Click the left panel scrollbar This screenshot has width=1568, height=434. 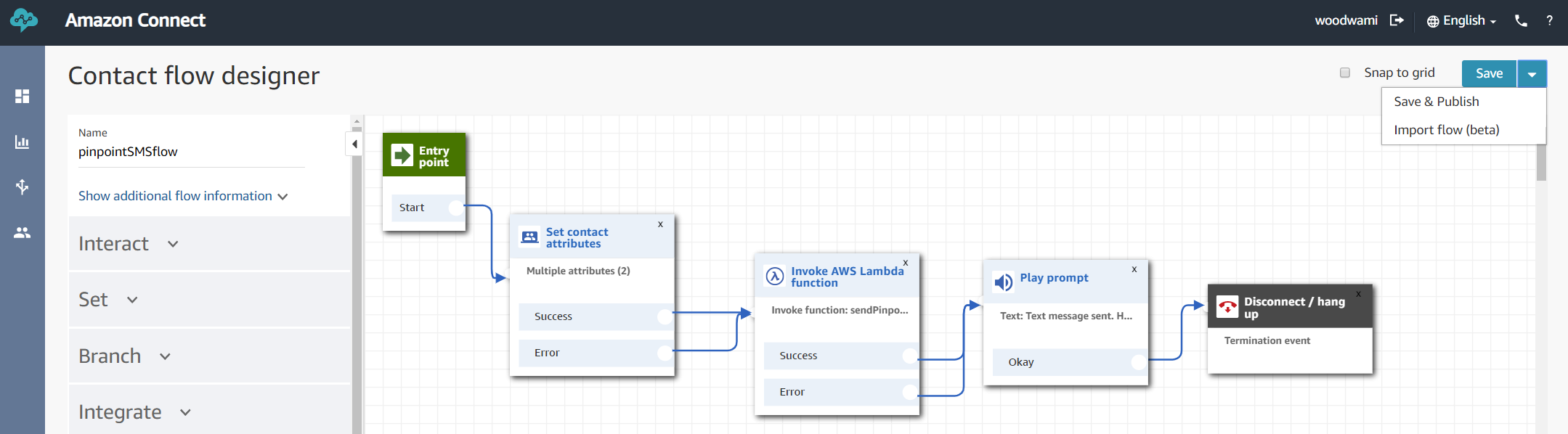[357, 290]
